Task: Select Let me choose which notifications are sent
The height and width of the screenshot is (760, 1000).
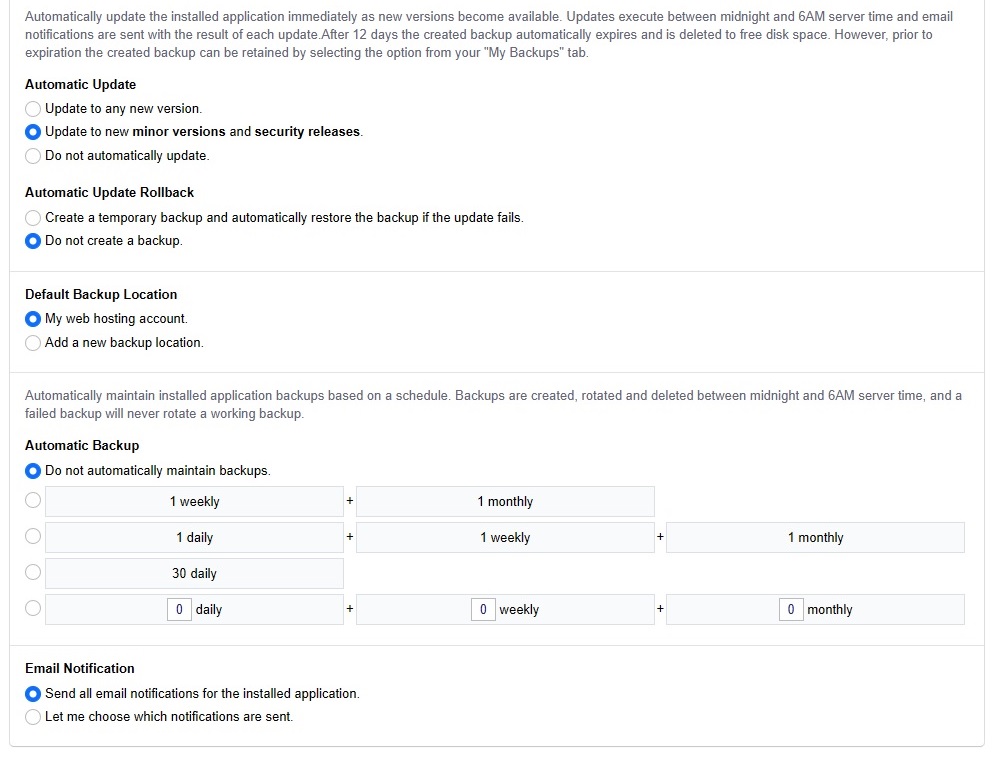Action: tap(32, 716)
